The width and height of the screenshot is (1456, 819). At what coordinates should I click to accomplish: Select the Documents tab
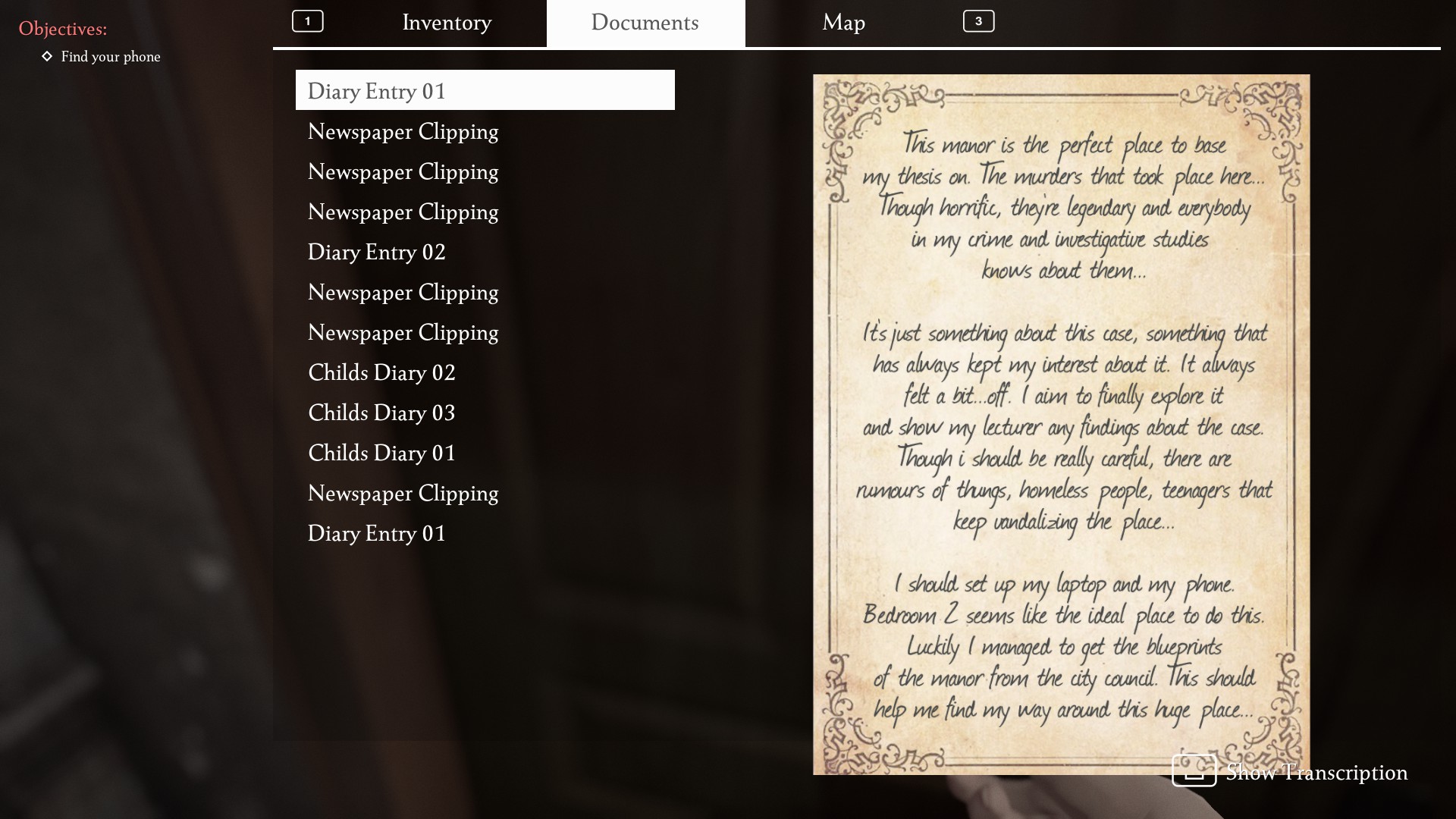click(645, 23)
